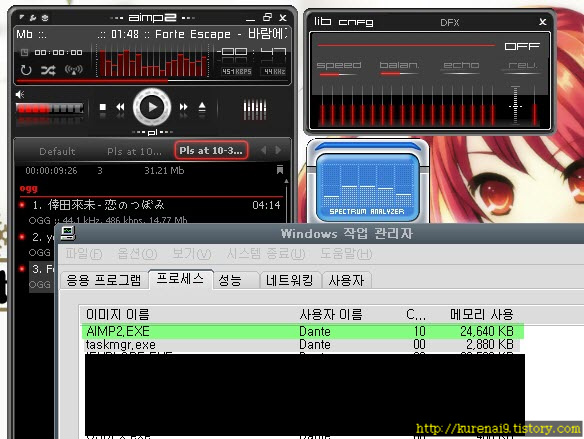Viewport: 584px width, 439px height.
Task: Open the AIMP2 main menu triangle icon
Action: [22, 17]
